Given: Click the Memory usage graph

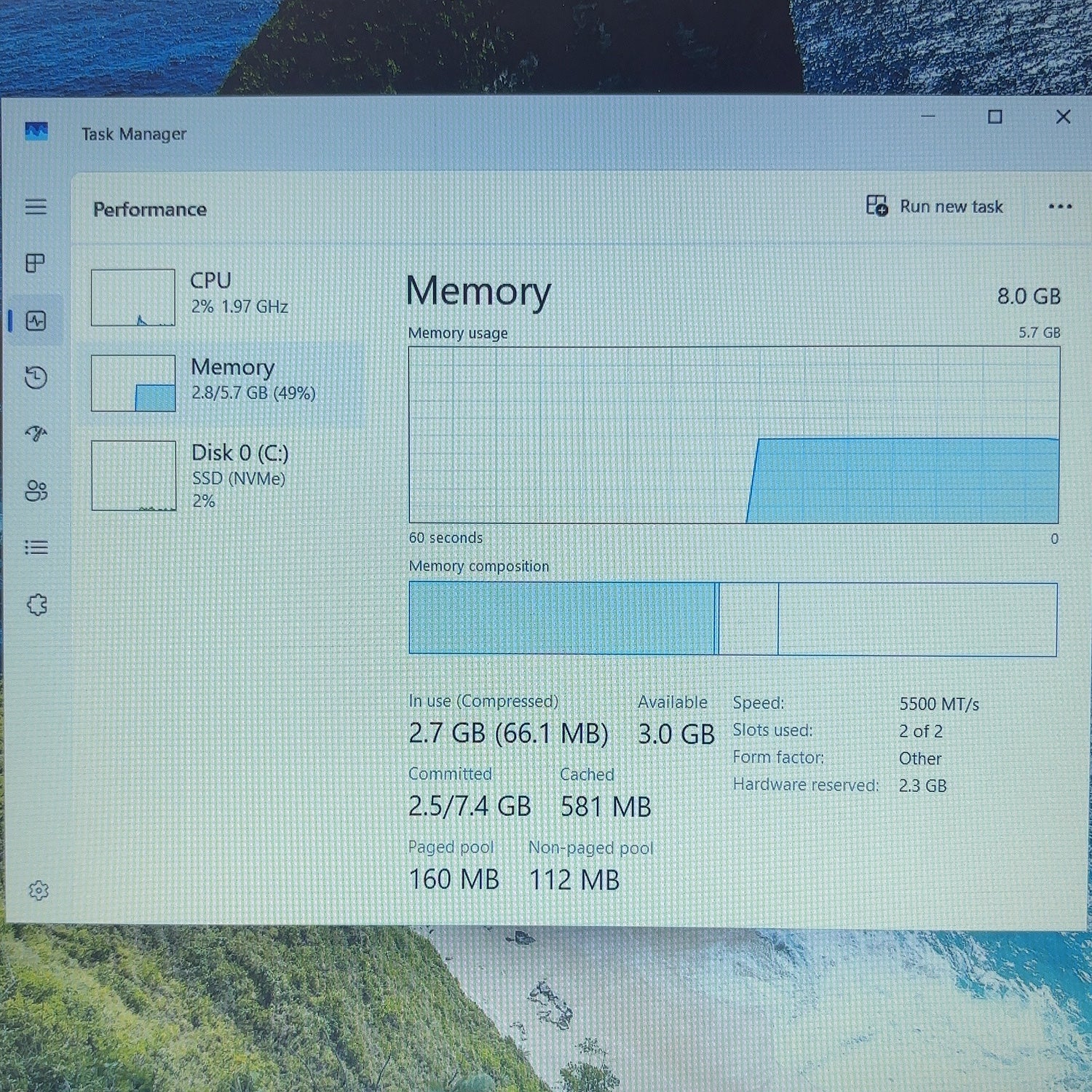Looking at the screenshot, I should pyautogui.click(x=734, y=435).
